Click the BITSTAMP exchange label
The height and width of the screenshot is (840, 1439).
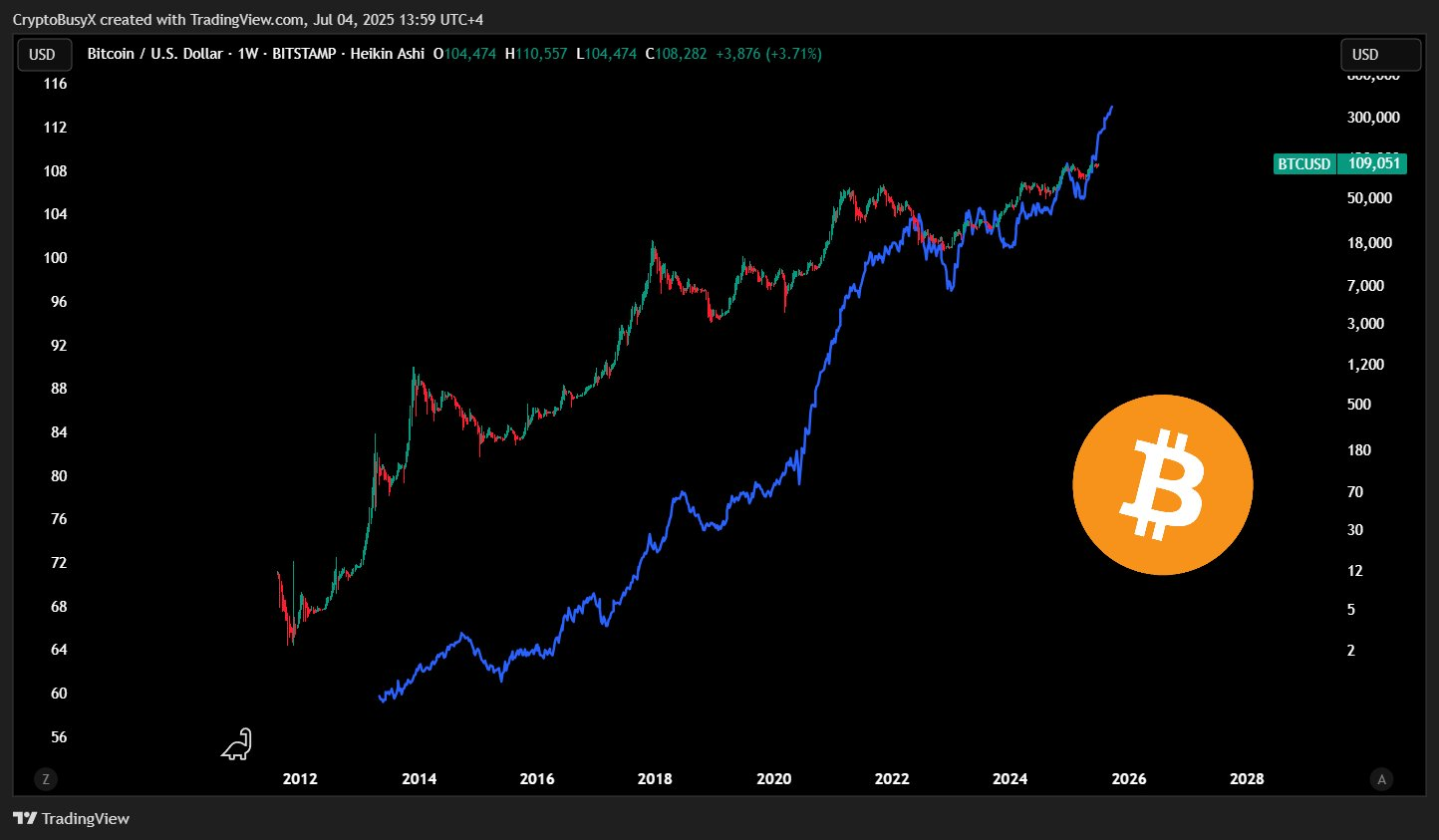coord(304,54)
